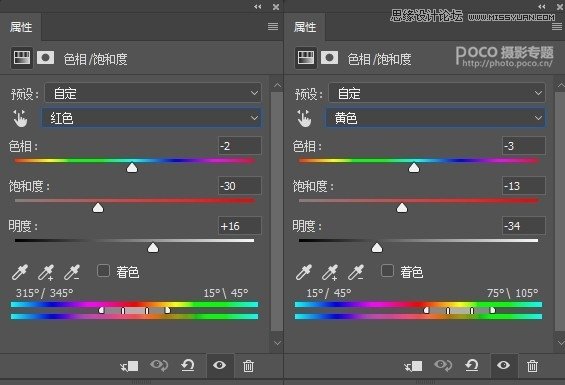Click left panel scrollbar up arrow
The width and height of the screenshot is (565, 385).
[x=277, y=85]
